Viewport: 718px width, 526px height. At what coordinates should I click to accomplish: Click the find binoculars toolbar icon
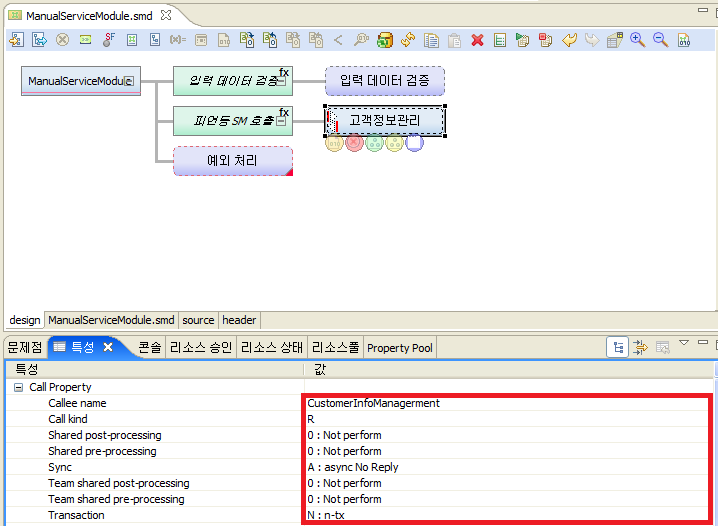[x=361, y=40]
